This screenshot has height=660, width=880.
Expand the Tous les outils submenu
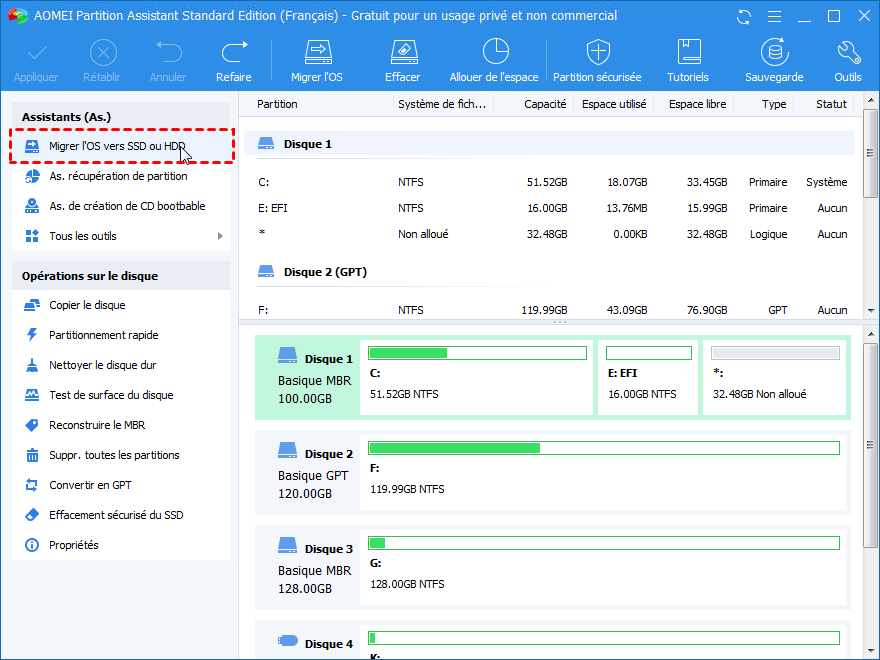point(120,236)
